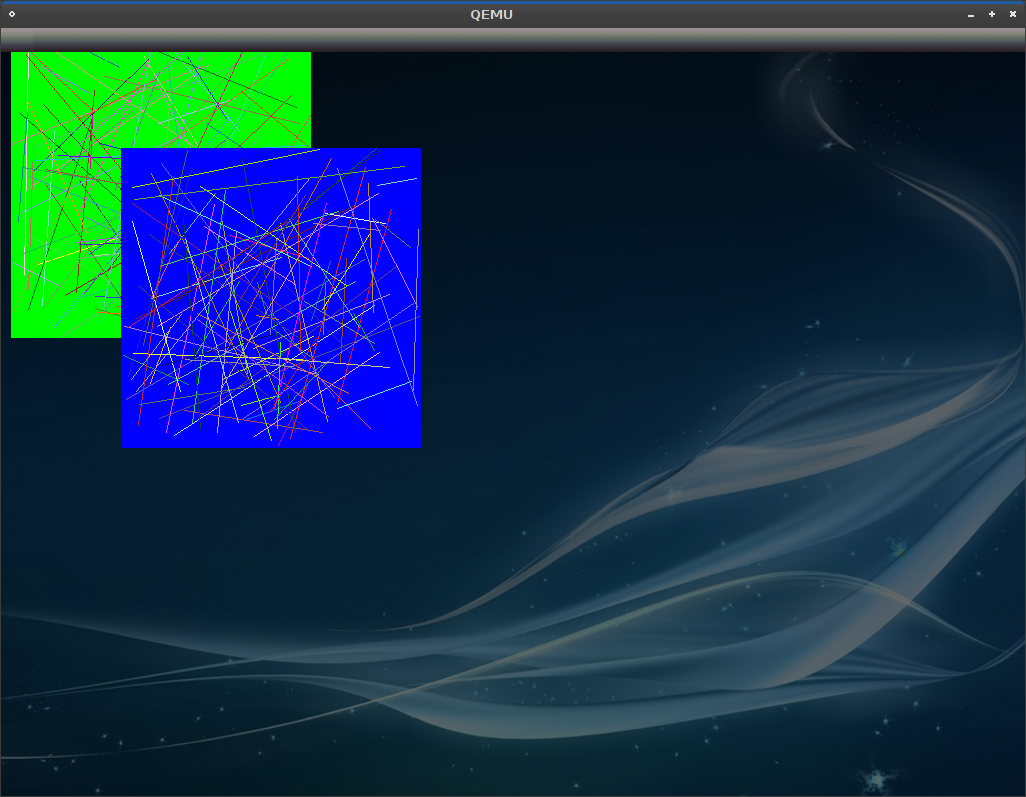Open the QEMU window menu diamond icon
This screenshot has width=1026, height=797.
pos(12,14)
